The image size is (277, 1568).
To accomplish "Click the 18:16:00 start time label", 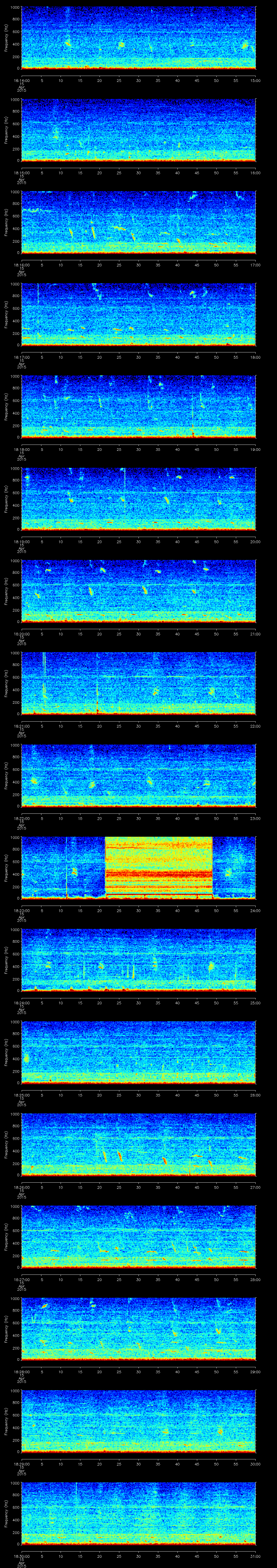I will (21, 265).
